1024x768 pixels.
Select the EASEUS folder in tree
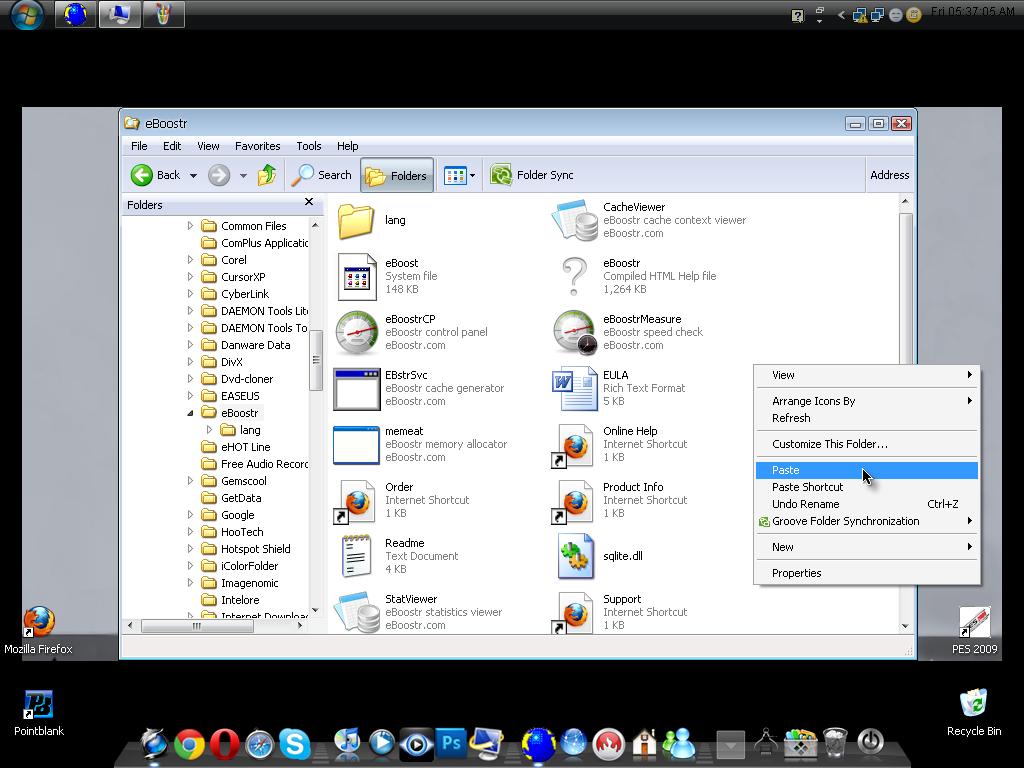click(x=240, y=396)
